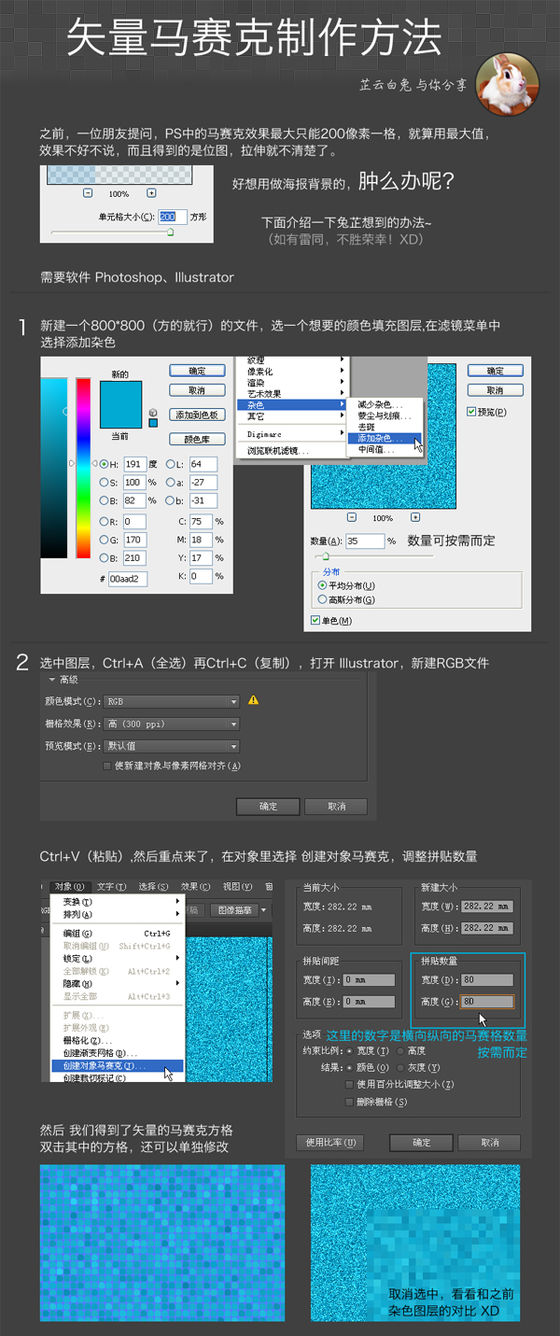
Task: Expand the 预览模式 默认值 dropdown
Action: pyautogui.click(x=172, y=746)
